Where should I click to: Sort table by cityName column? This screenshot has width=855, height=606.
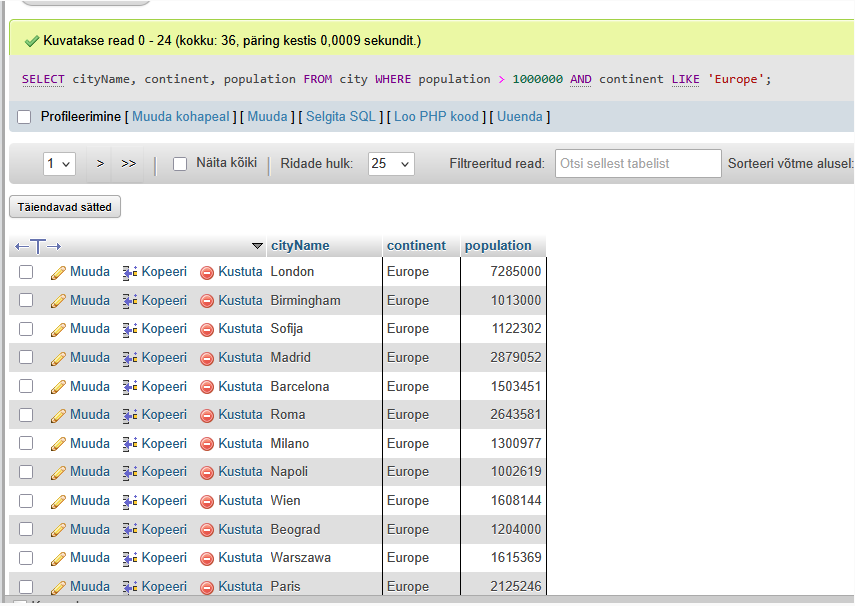(300, 246)
